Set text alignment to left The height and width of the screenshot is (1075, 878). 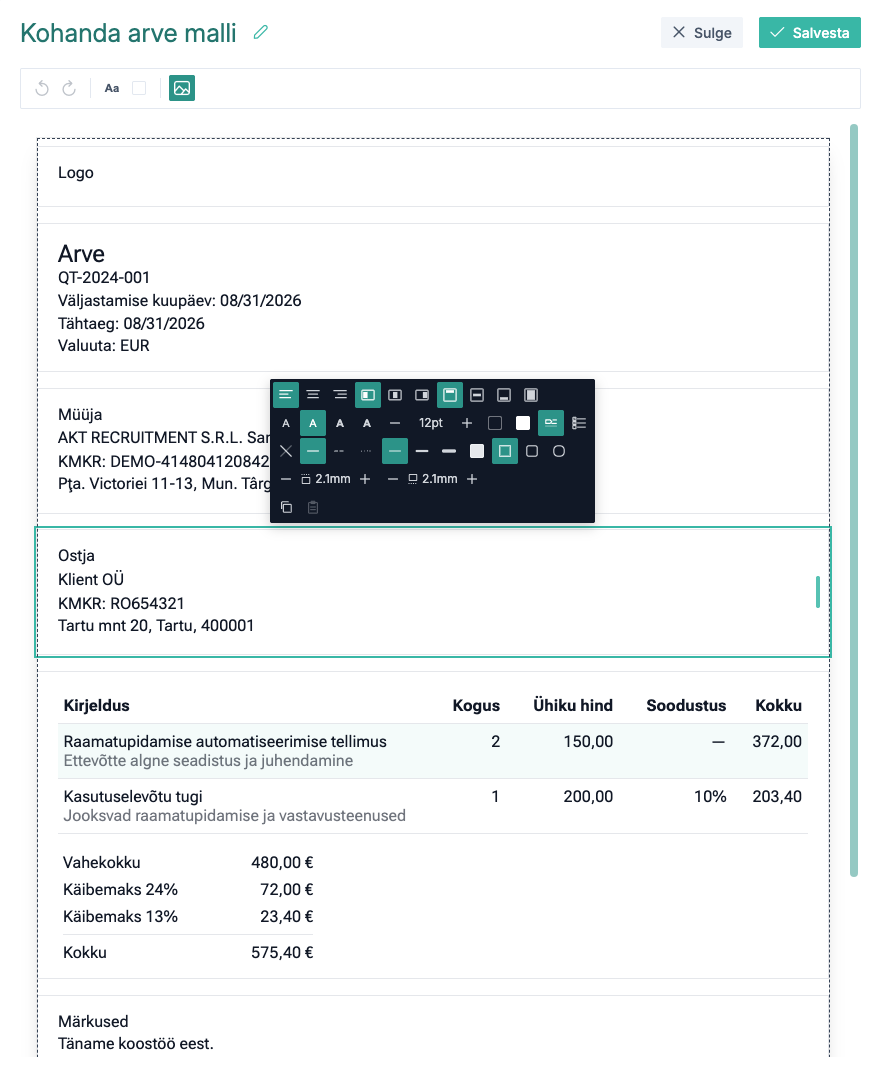[x=286, y=395]
